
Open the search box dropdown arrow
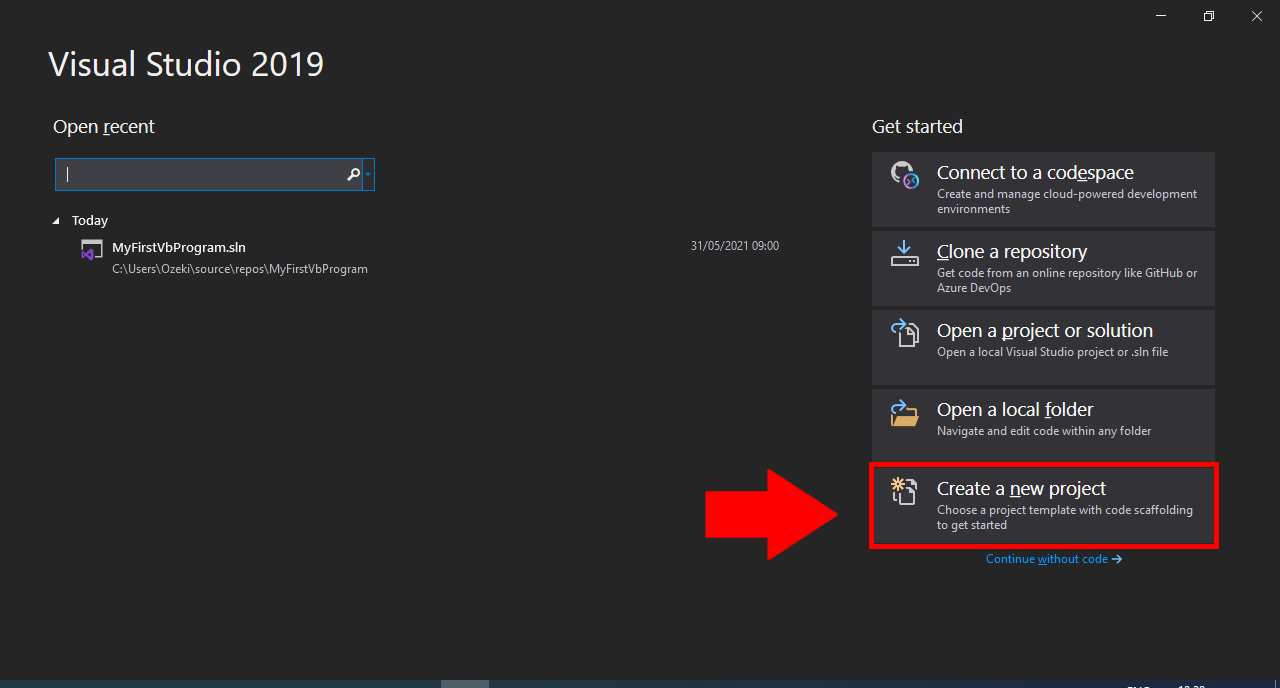tap(369, 174)
